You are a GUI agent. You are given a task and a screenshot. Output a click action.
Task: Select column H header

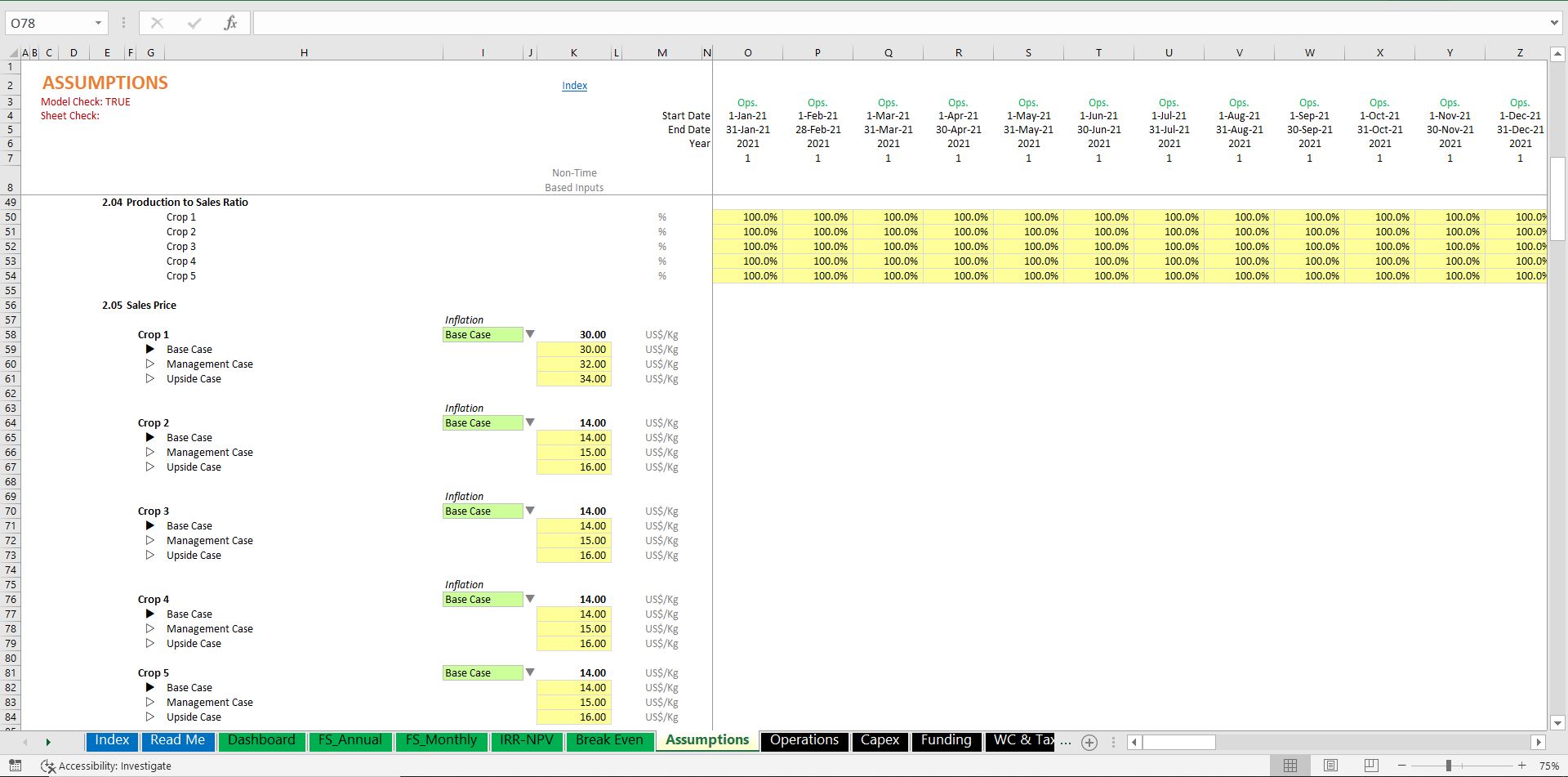304,52
